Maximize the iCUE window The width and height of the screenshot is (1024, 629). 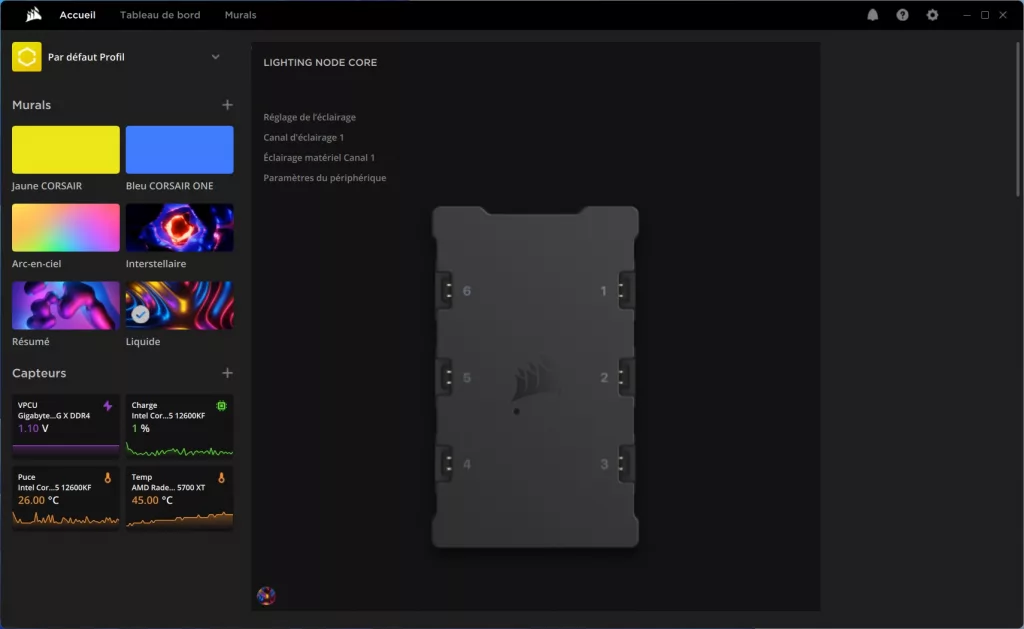click(985, 15)
